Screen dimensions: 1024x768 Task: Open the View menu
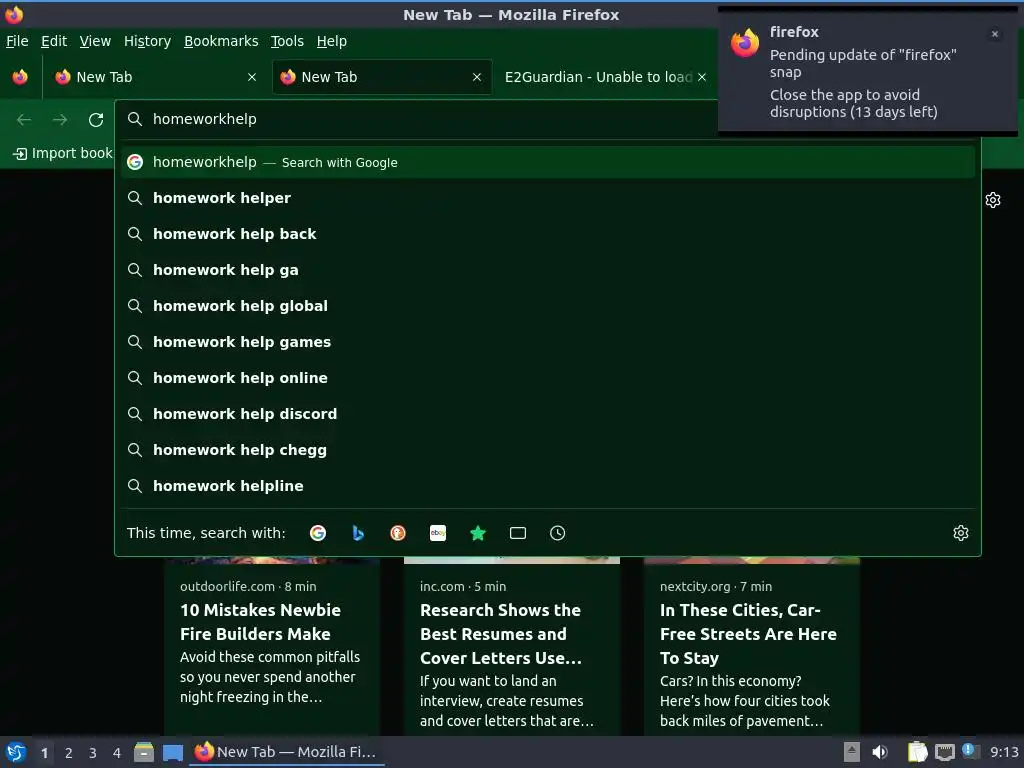click(x=95, y=41)
